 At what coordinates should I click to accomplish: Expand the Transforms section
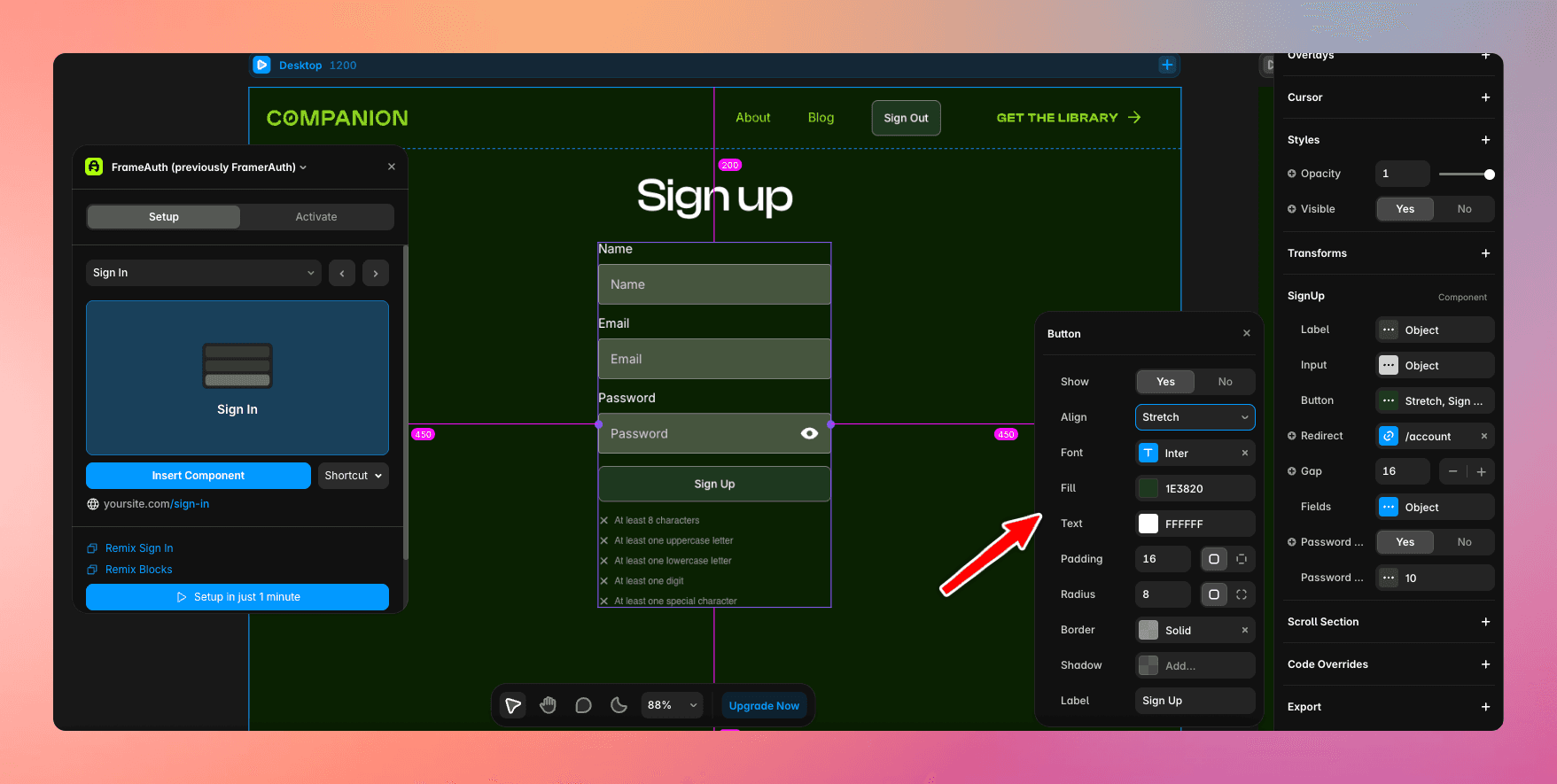[1485, 253]
